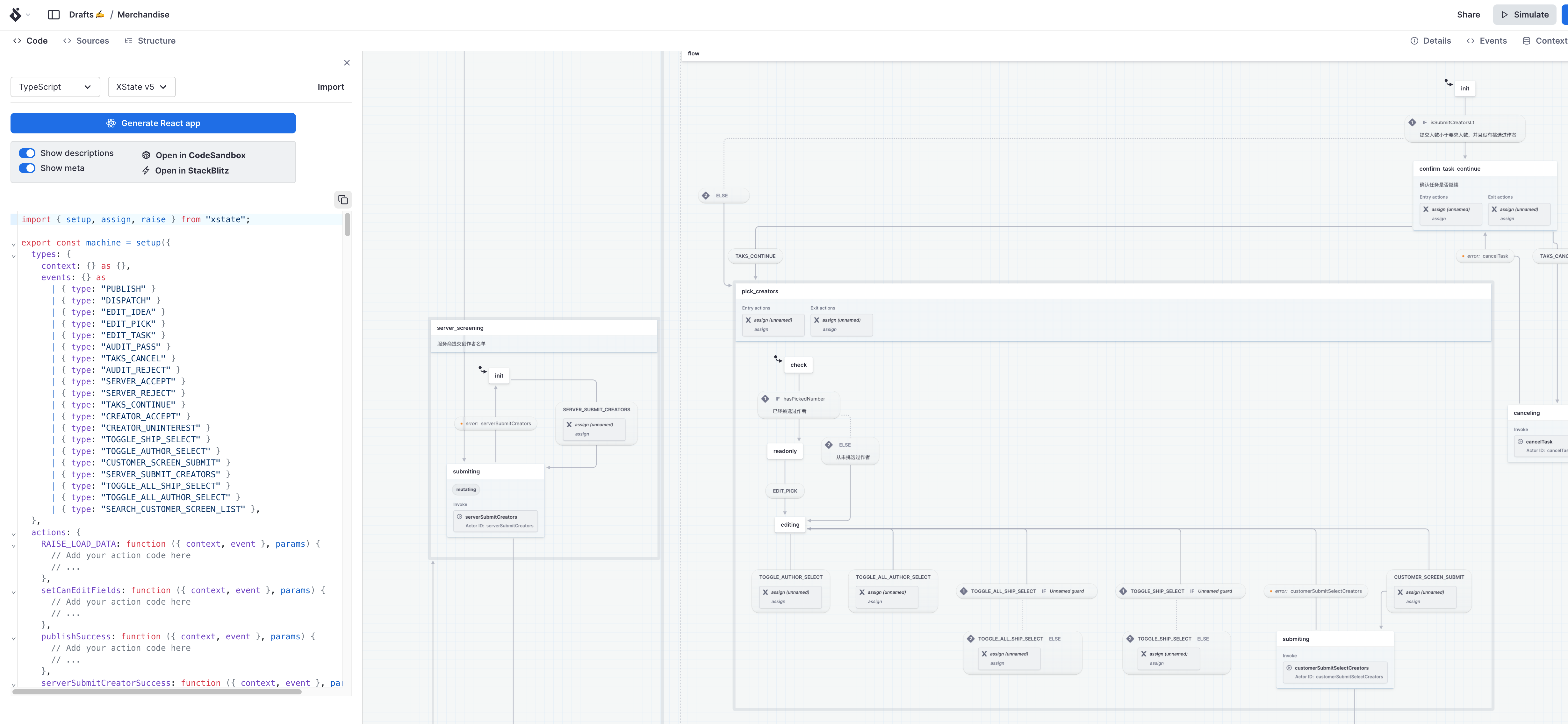
Task: Click the StackBlitz lightning icon
Action: 146,170
